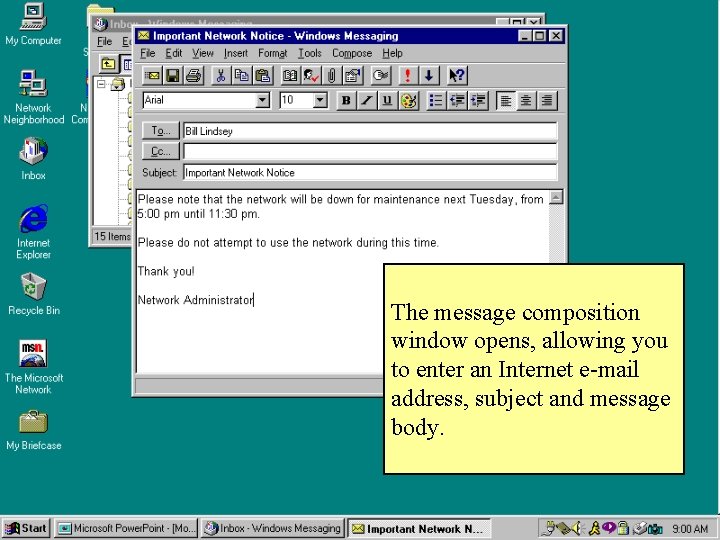Select The Microsoft Network desktop icon
This screenshot has width=720, height=540.
(34, 367)
